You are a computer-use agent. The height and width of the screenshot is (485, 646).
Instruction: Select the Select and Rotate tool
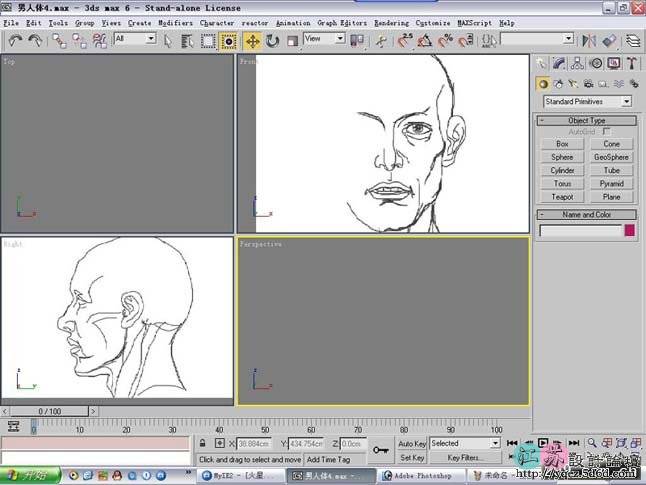tap(271, 41)
